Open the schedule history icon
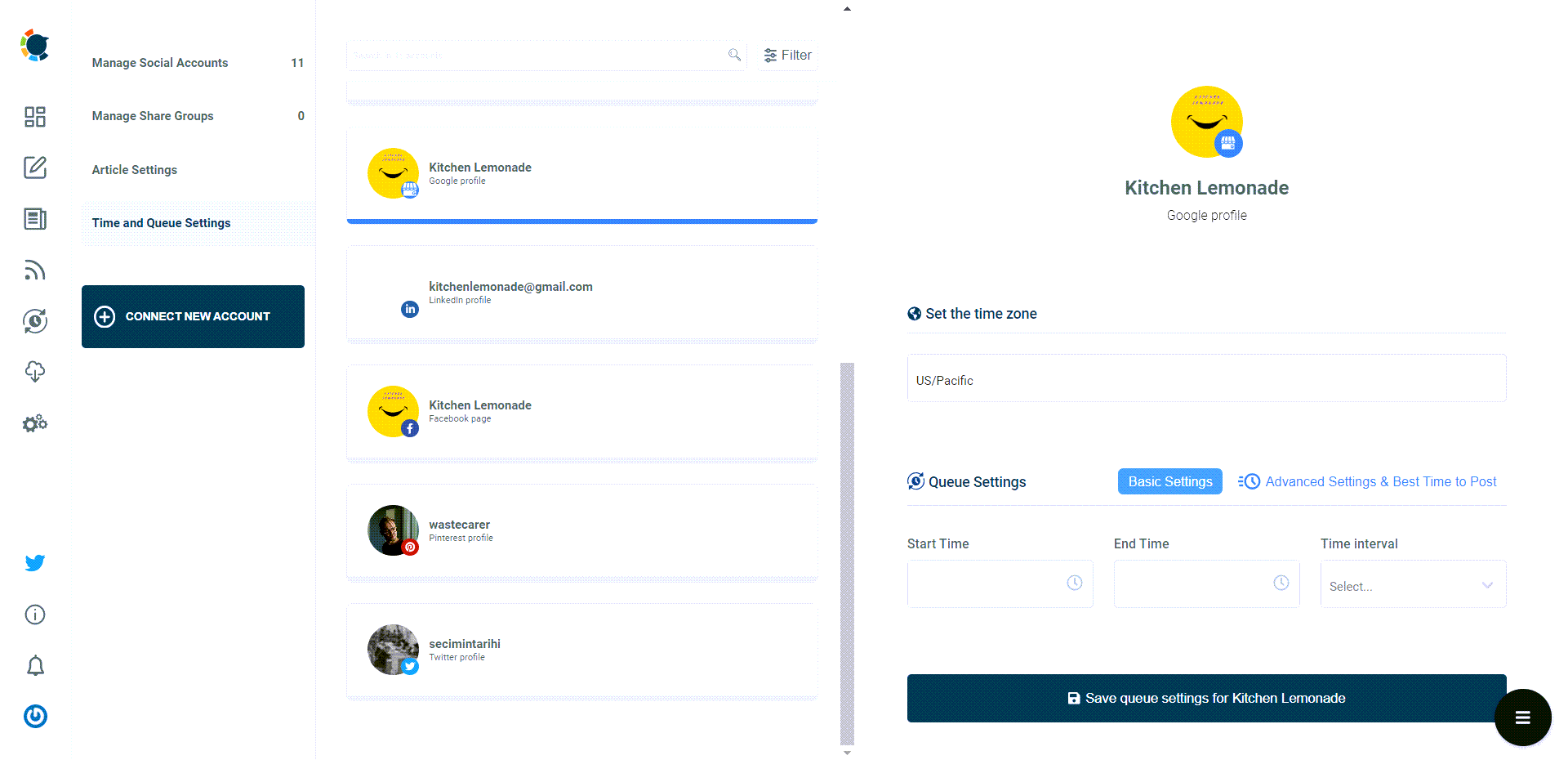The image size is (1568, 760). point(34,321)
